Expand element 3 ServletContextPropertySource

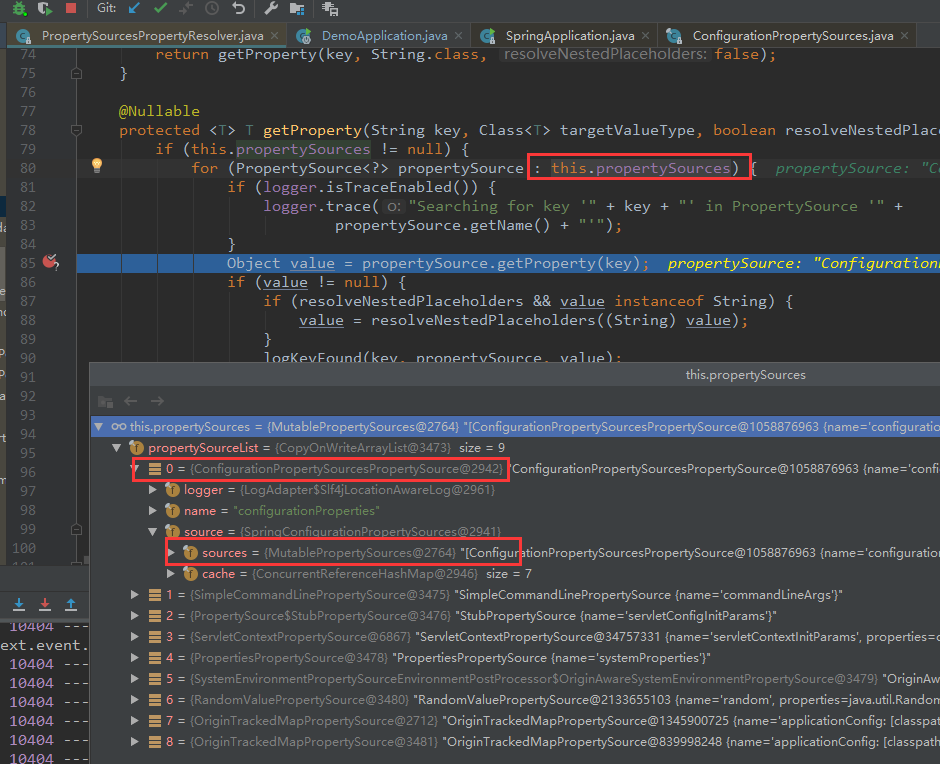pos(135,636)
